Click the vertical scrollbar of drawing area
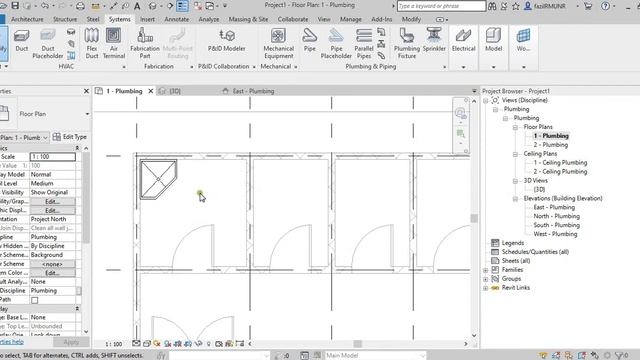640x360 pixels. click(474, 218)
